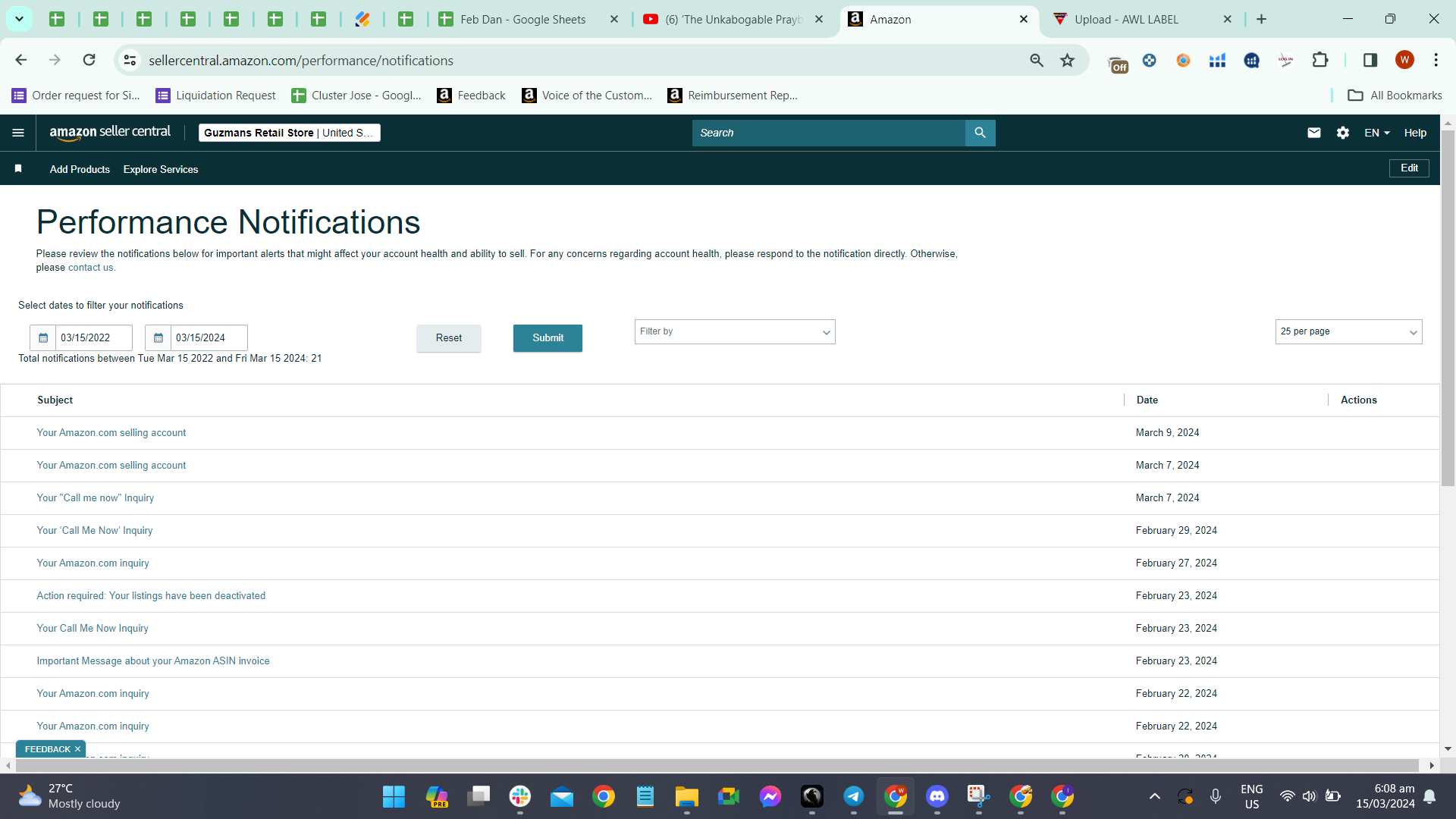1456x819 pixels.
Task: Open the Windows Start menu
Action: pyautogui.click(x=394, y=797)
